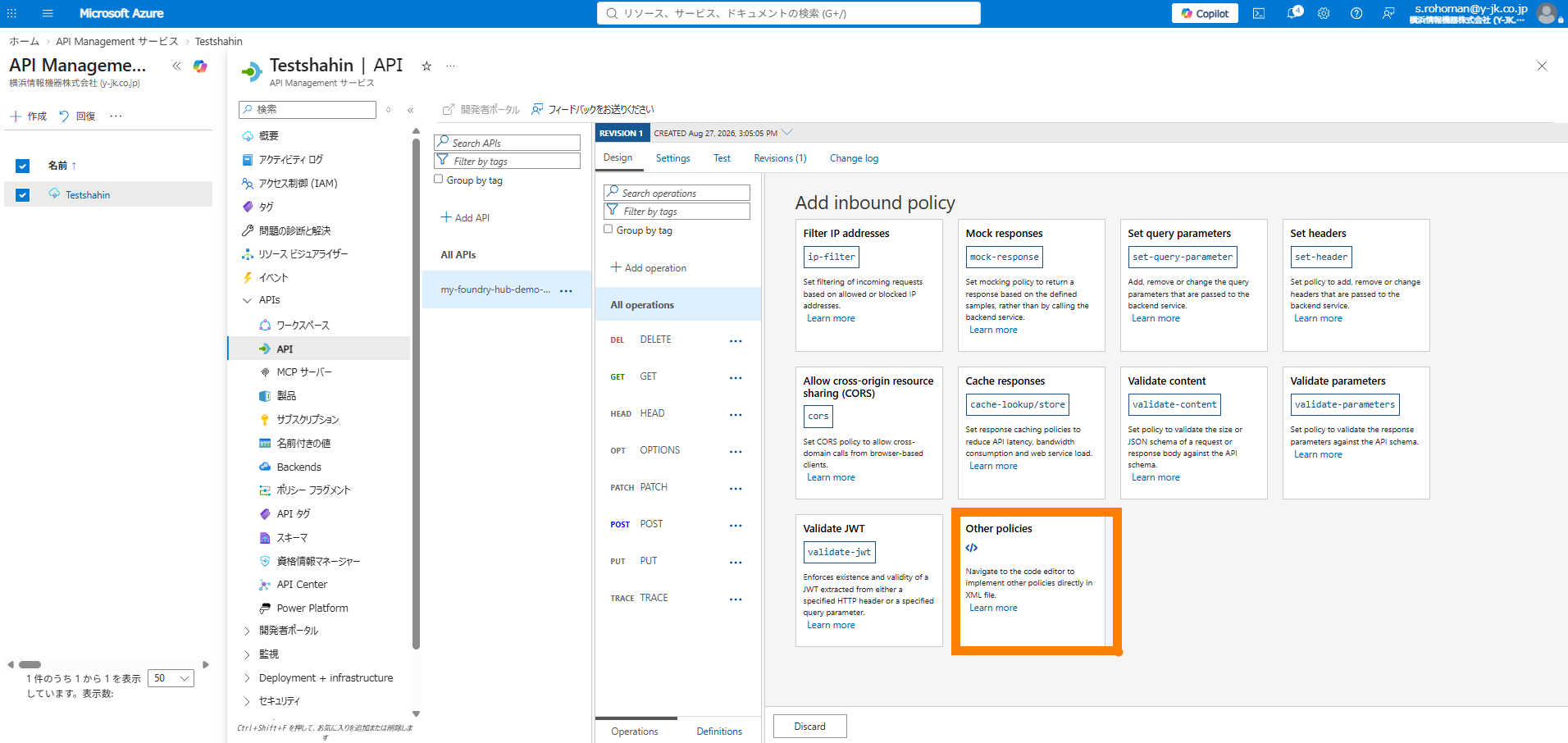Open the help question mark menu
Image resolution: width=1568 pixels, height=743 pixels.
[1356, 13]
